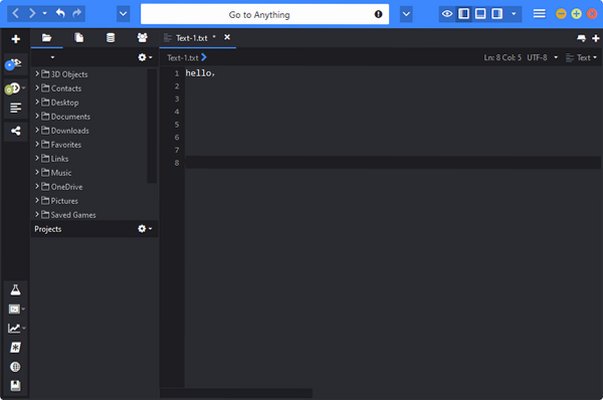Close the Text-1.txt tab
The width and height of the screenshot is (603, 400).
[x=227, y=37]
